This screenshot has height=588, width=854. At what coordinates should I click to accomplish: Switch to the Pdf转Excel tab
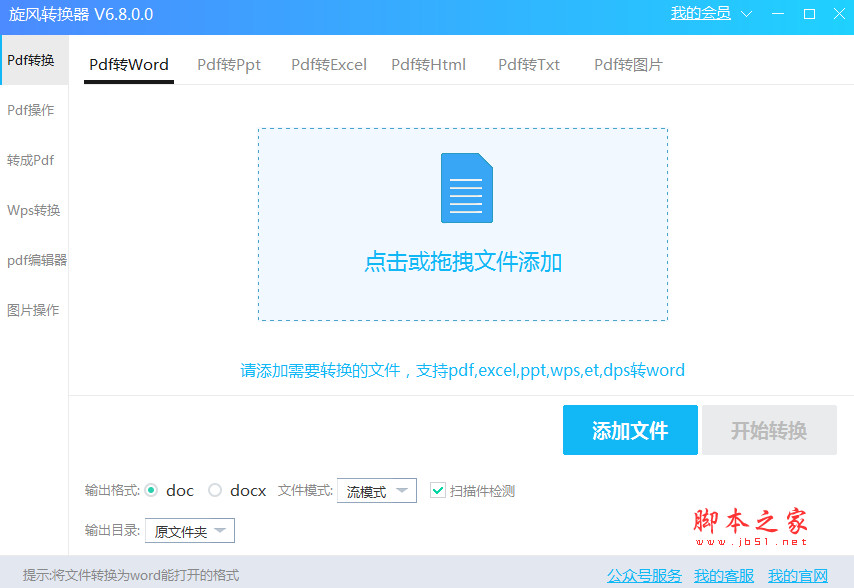328,64
